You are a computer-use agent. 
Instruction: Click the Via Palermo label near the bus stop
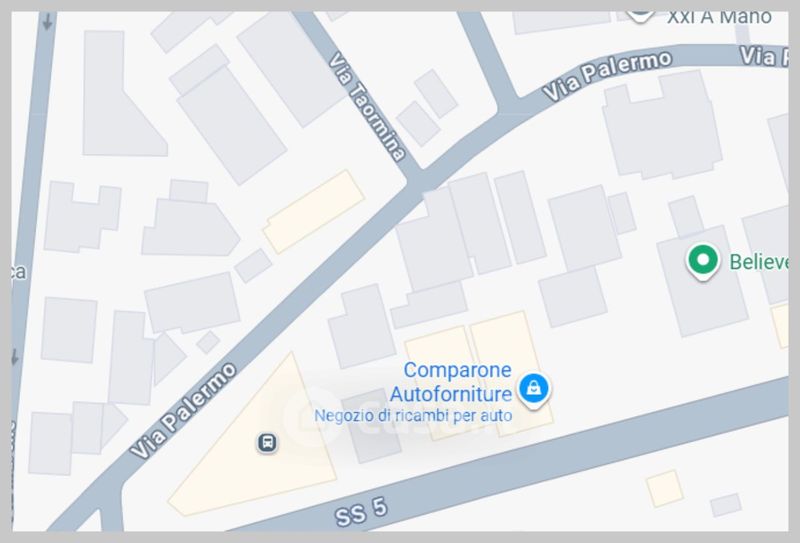pos(183,410)
